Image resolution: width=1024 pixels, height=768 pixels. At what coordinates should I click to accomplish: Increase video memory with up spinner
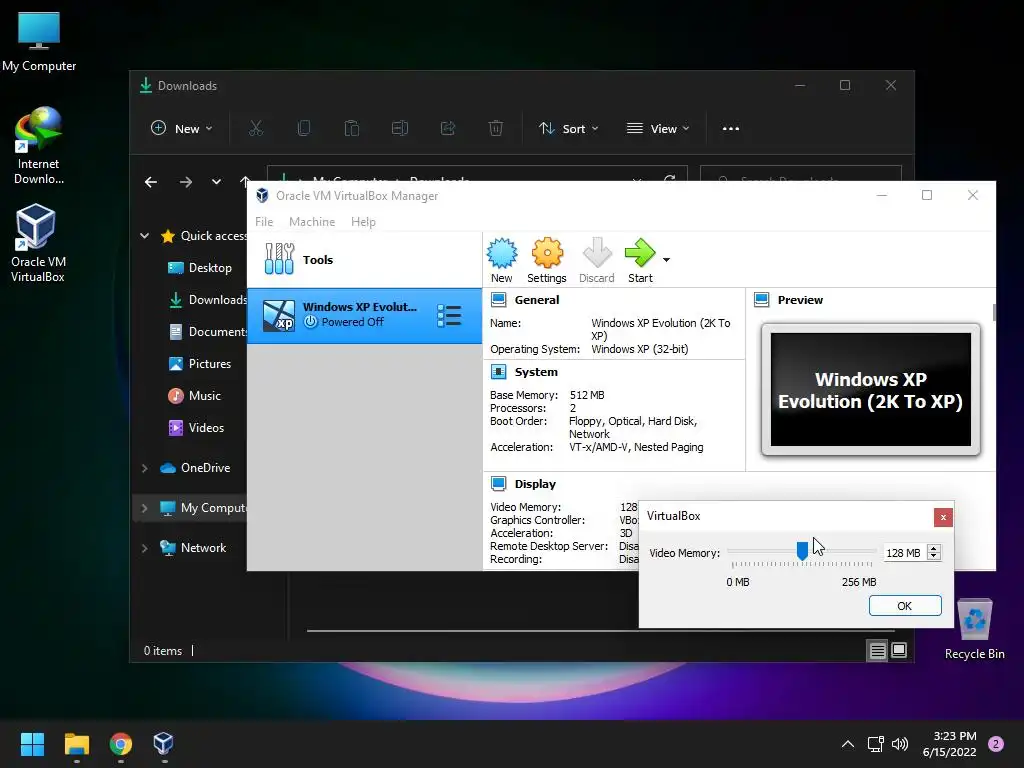[x=934, y=549]
